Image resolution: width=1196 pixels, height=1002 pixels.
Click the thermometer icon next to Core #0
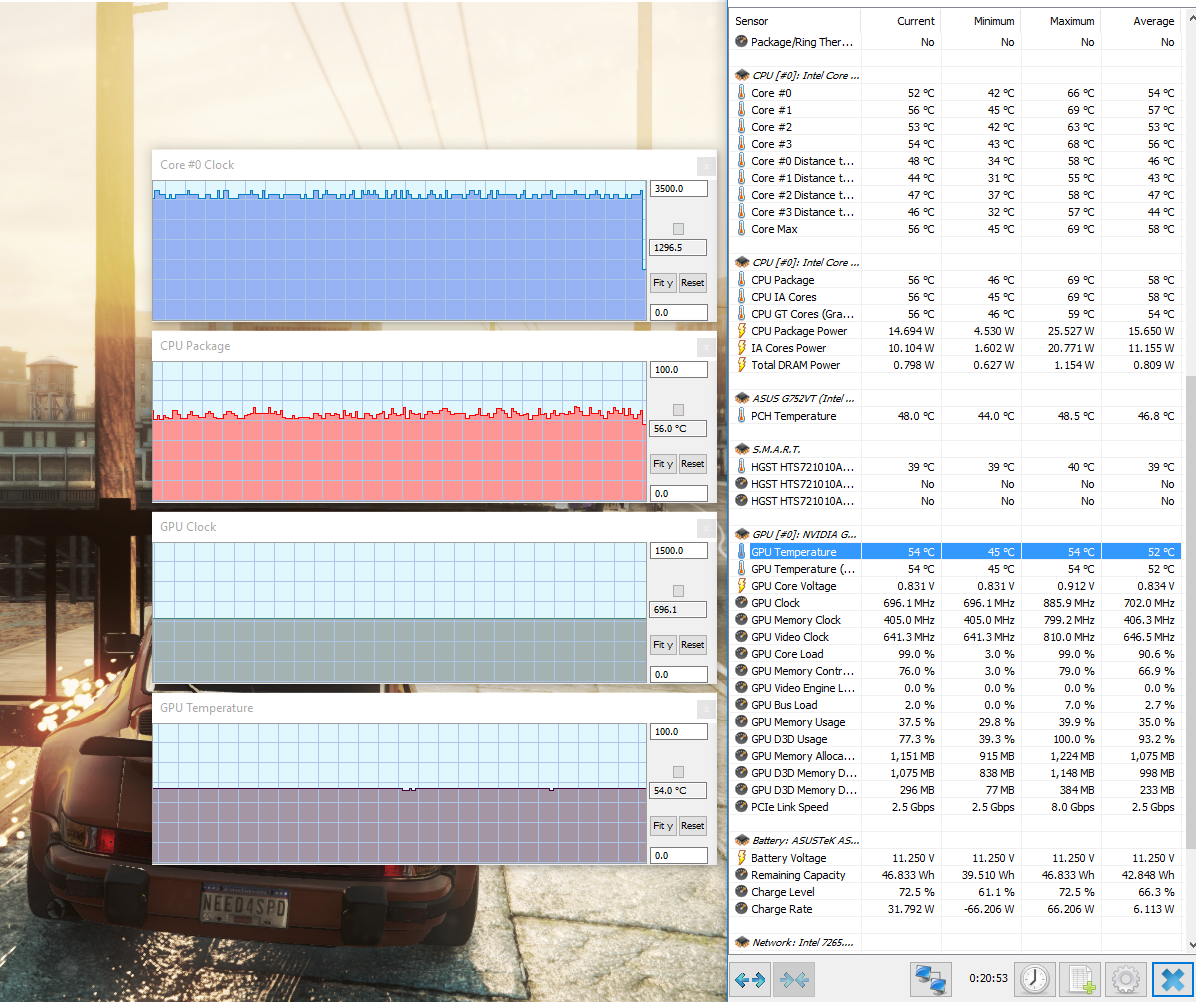click(741, 92)
